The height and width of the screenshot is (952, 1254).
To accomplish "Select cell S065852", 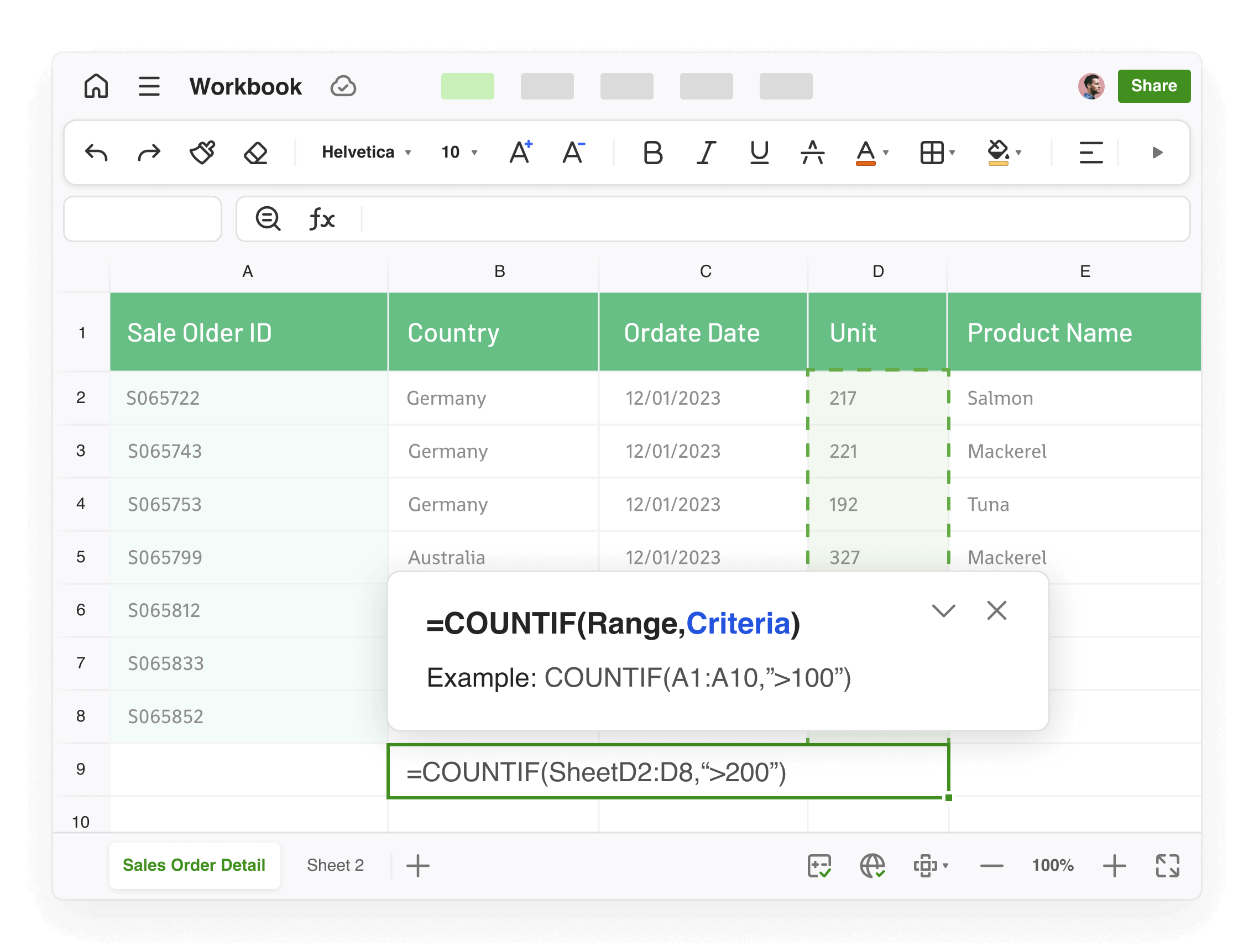I will pos(249,716).
